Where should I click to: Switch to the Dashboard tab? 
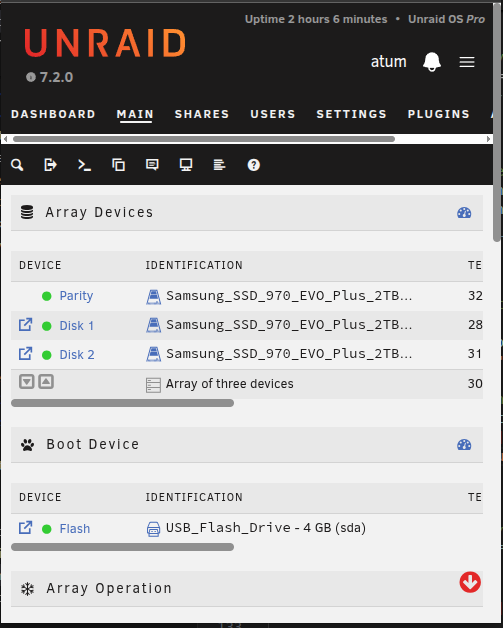tap(53, 114)
